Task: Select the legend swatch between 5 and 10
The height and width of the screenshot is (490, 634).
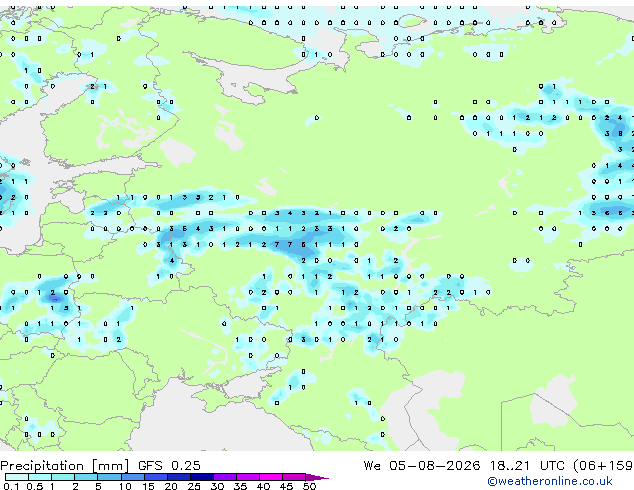Action: point(109,477)
